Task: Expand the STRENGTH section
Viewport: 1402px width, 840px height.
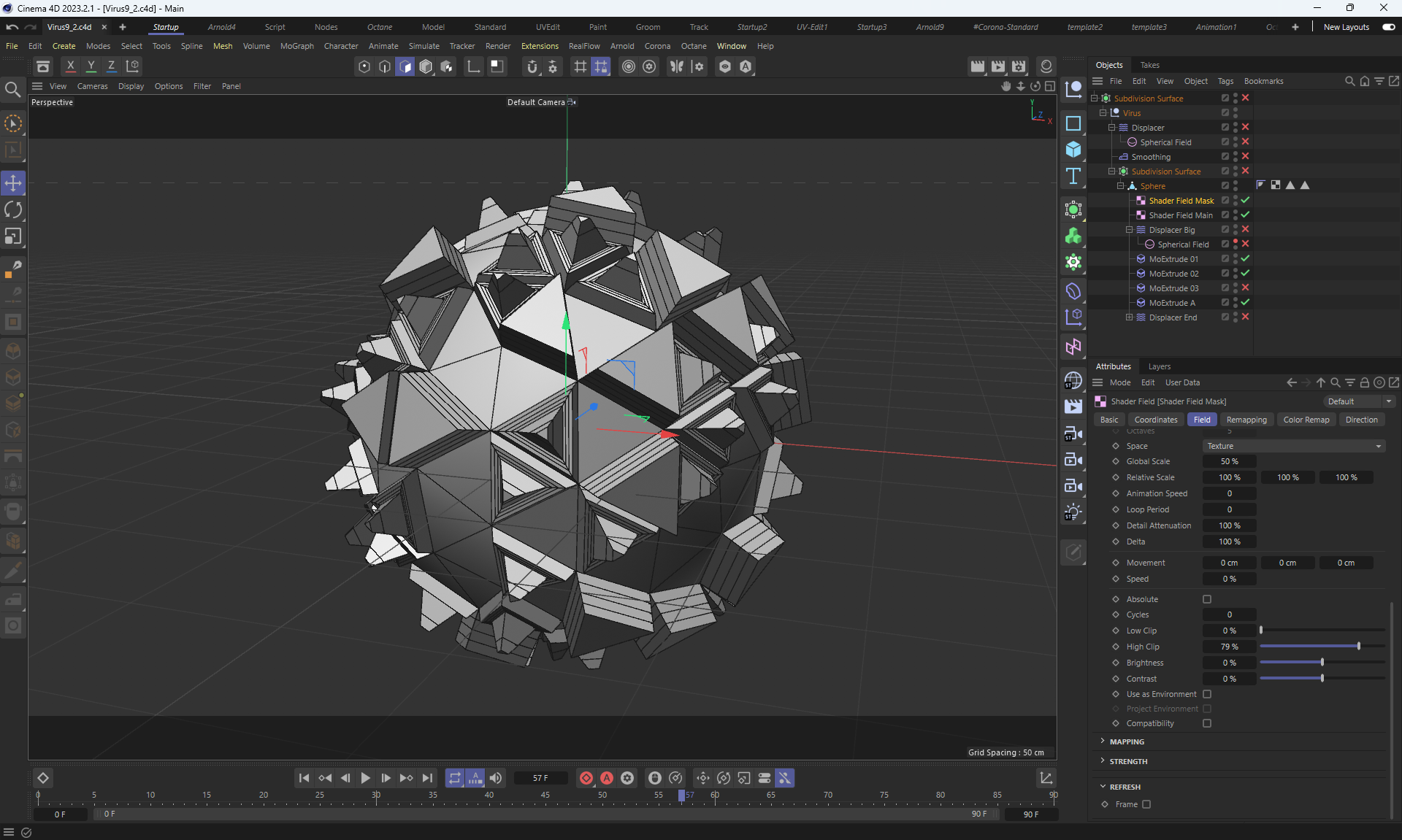Action: [1128, 761]
